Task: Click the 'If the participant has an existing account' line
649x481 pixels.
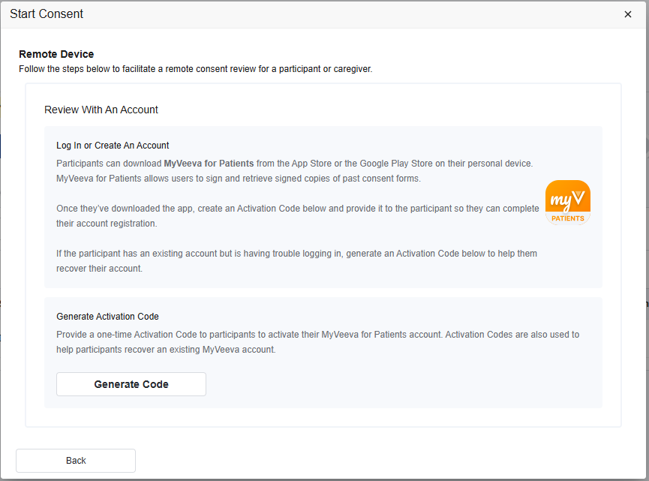Action: (297, 253)
